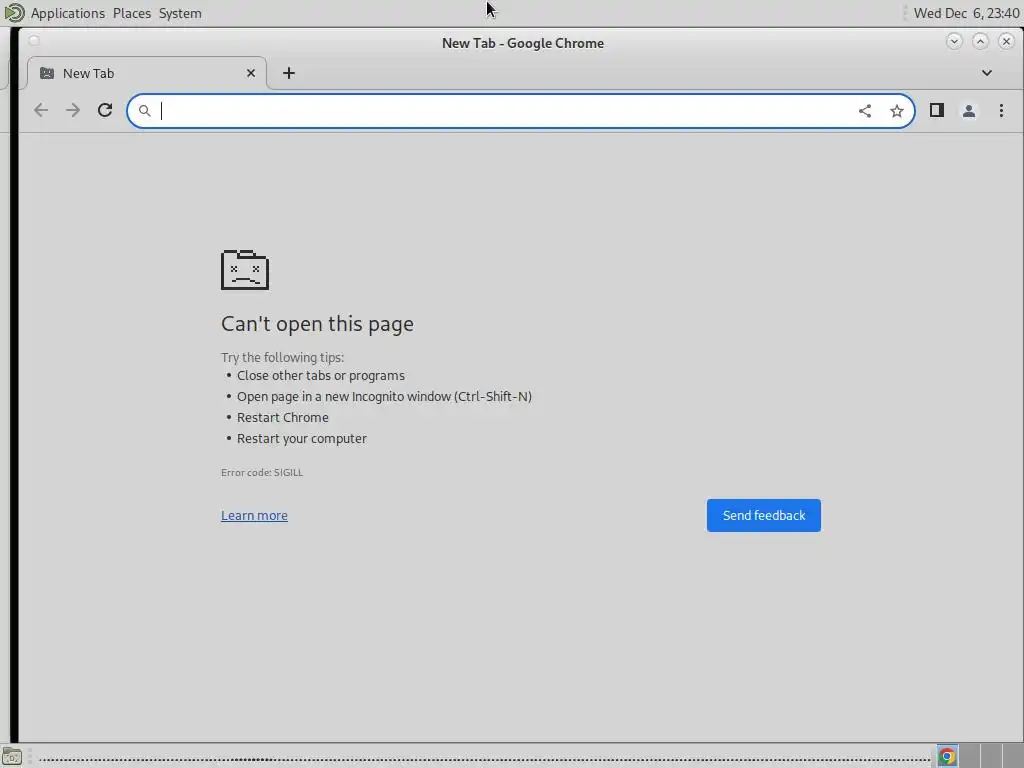Open the Applications menu

(x=68, y=13)
